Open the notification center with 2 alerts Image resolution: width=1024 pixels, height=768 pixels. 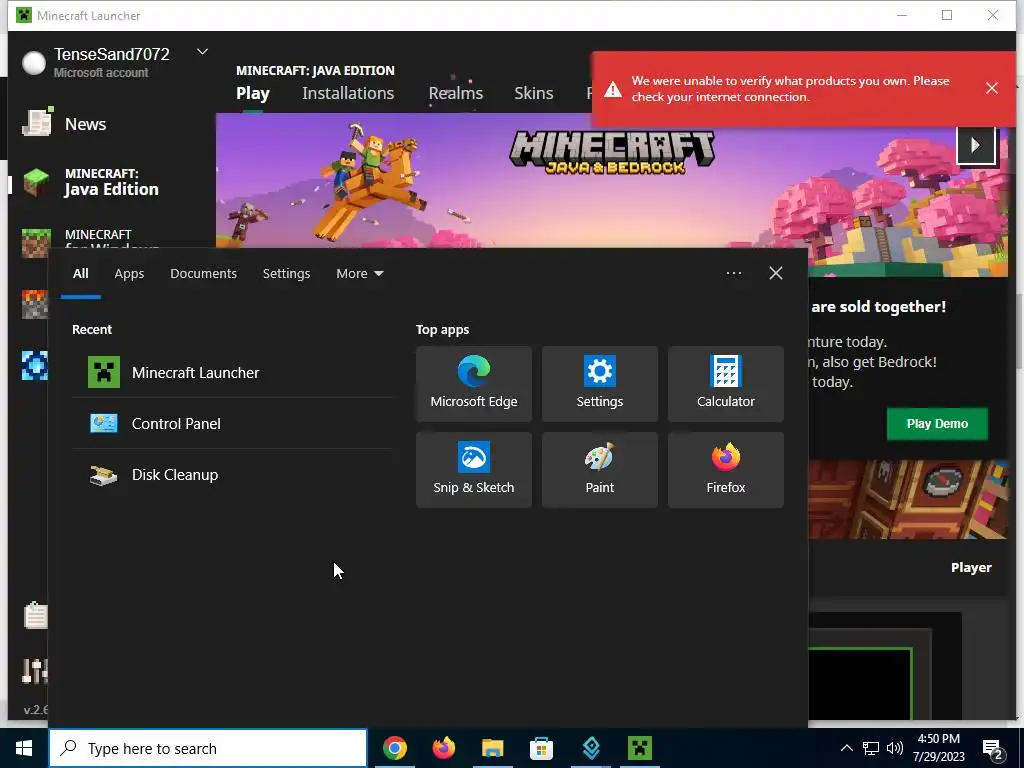(993, 749)
